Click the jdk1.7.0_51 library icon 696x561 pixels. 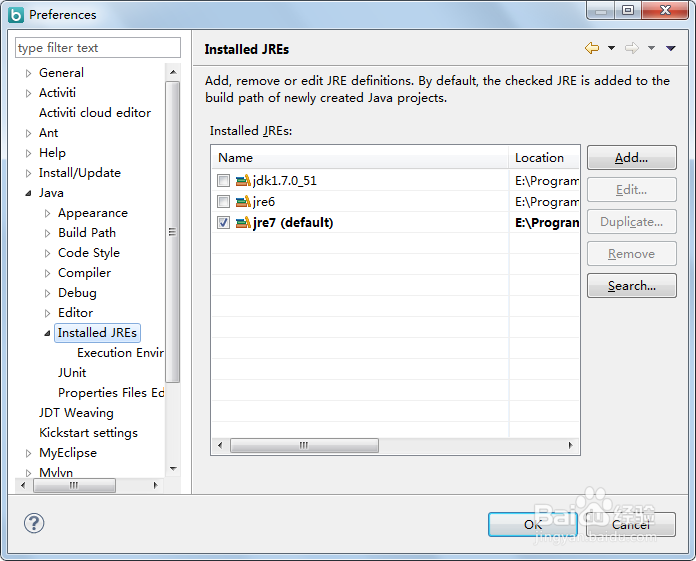243,181
